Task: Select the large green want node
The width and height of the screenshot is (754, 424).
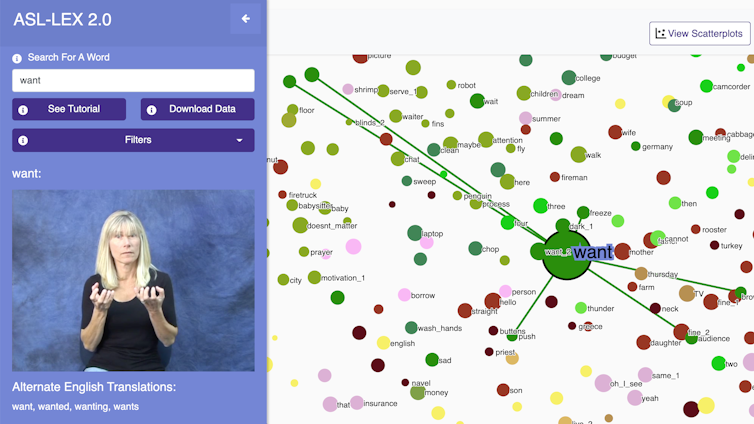Action: pos(565,257)
